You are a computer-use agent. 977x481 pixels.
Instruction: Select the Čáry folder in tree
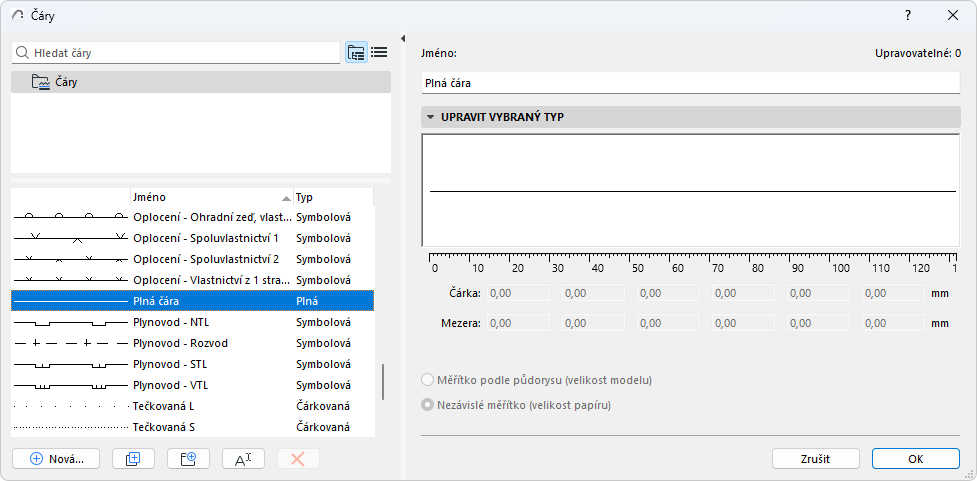pyautogui.click(x=201, y=82)
